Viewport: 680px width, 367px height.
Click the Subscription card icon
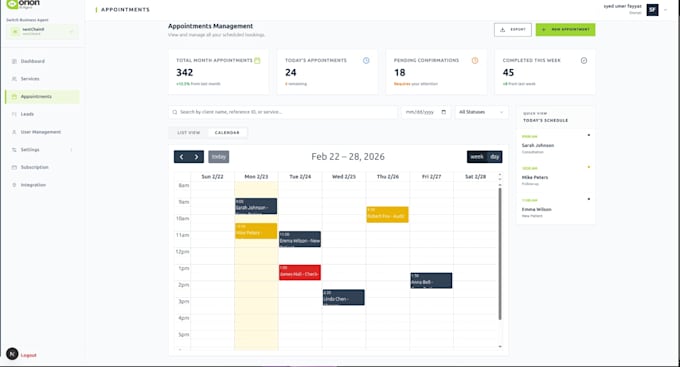(x=14, y=167)
